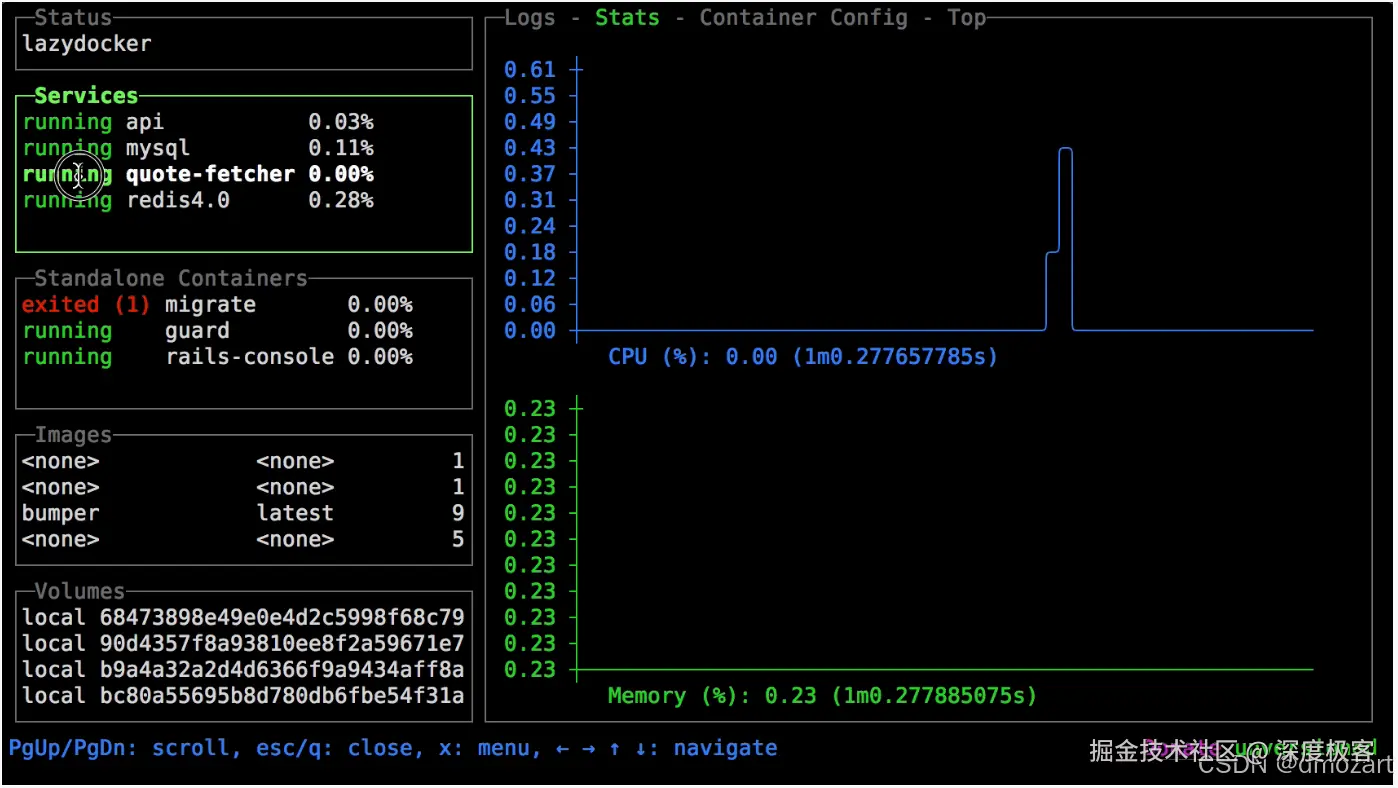Open the Container Config tab
Viewport: 1398px width, 788px height.
pyautogui.click(x=803, y=18)
